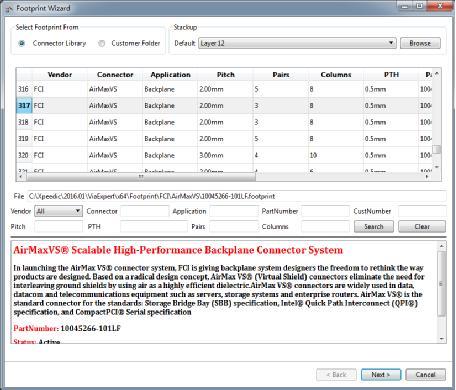
Task: Click the description panel scroll down arrow
Action: [x=442, y=339]
